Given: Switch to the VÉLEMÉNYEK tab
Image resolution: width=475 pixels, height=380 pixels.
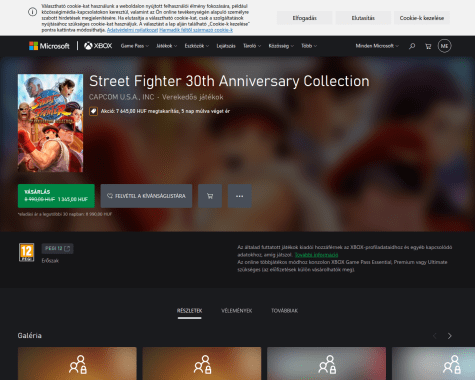Looking at the screenshot, I should click(237, 311).
